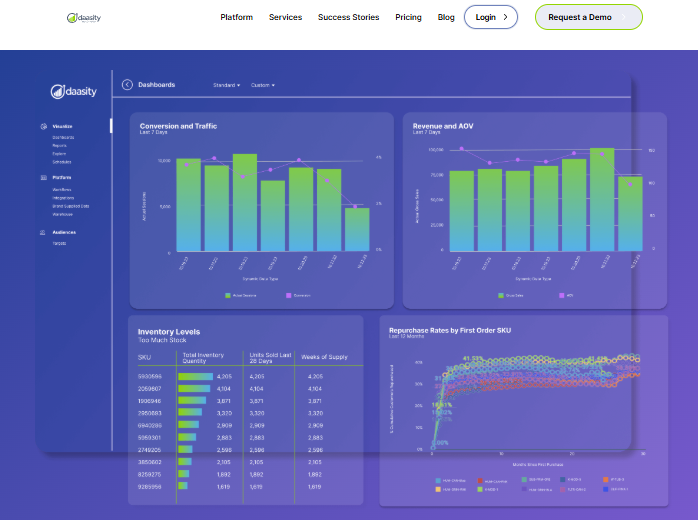698x520 pixels.
Task: Click the purple legend swatch under Conversion and Traffic
Action: (288, 296)
